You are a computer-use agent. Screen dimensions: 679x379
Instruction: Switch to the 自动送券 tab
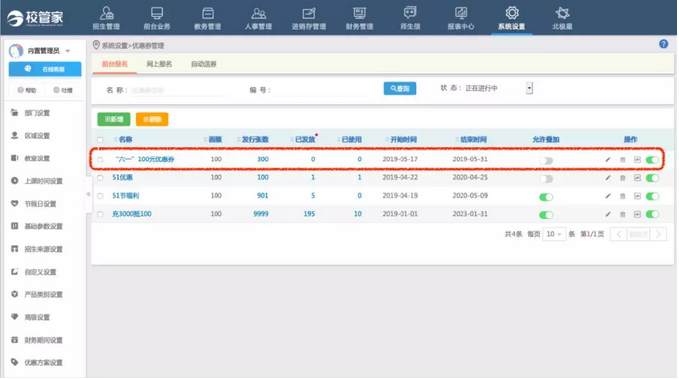tap(204, 64)
